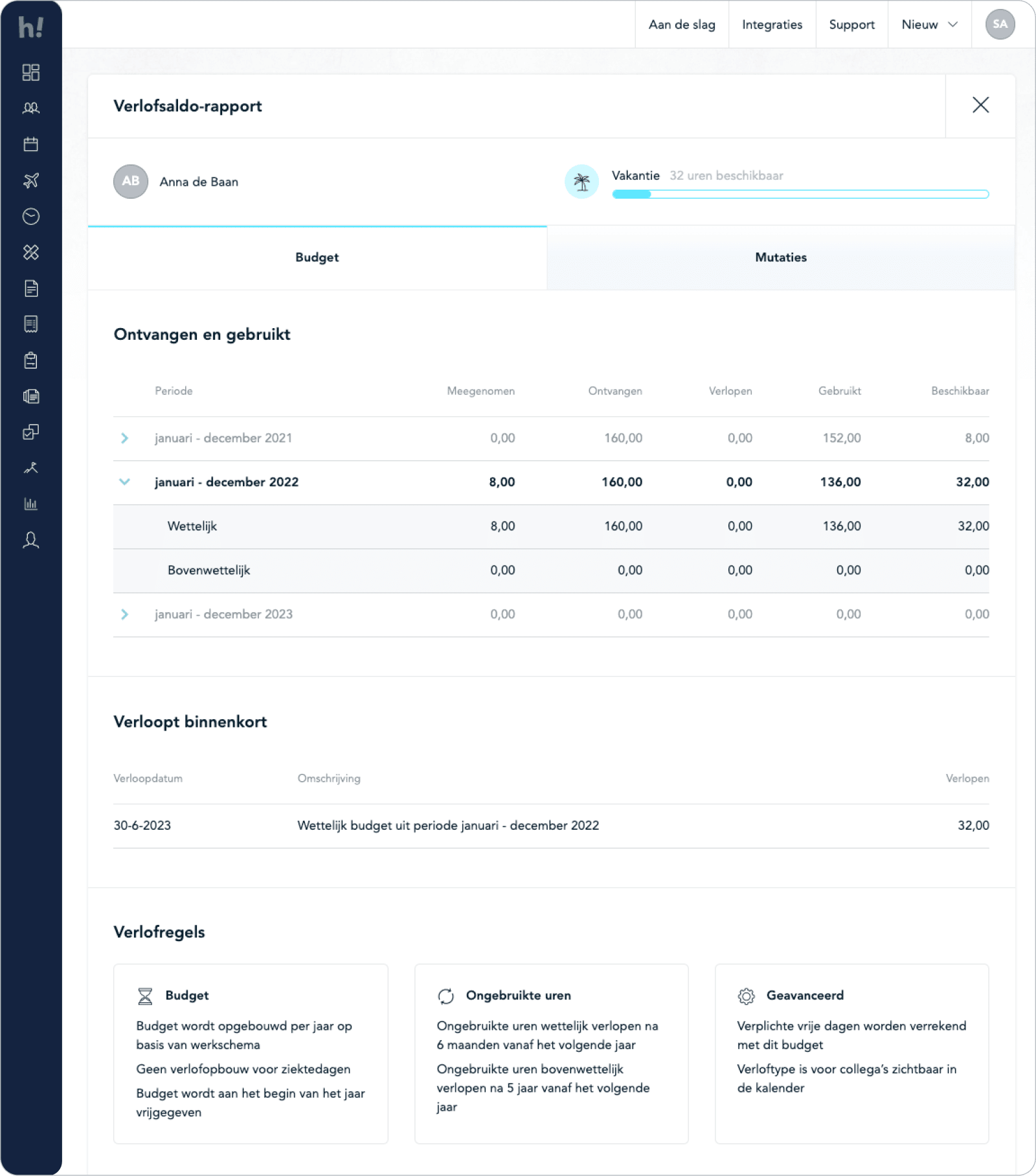
Task: Open the clock time tracking icon
Action: click(x=31, y=216)
